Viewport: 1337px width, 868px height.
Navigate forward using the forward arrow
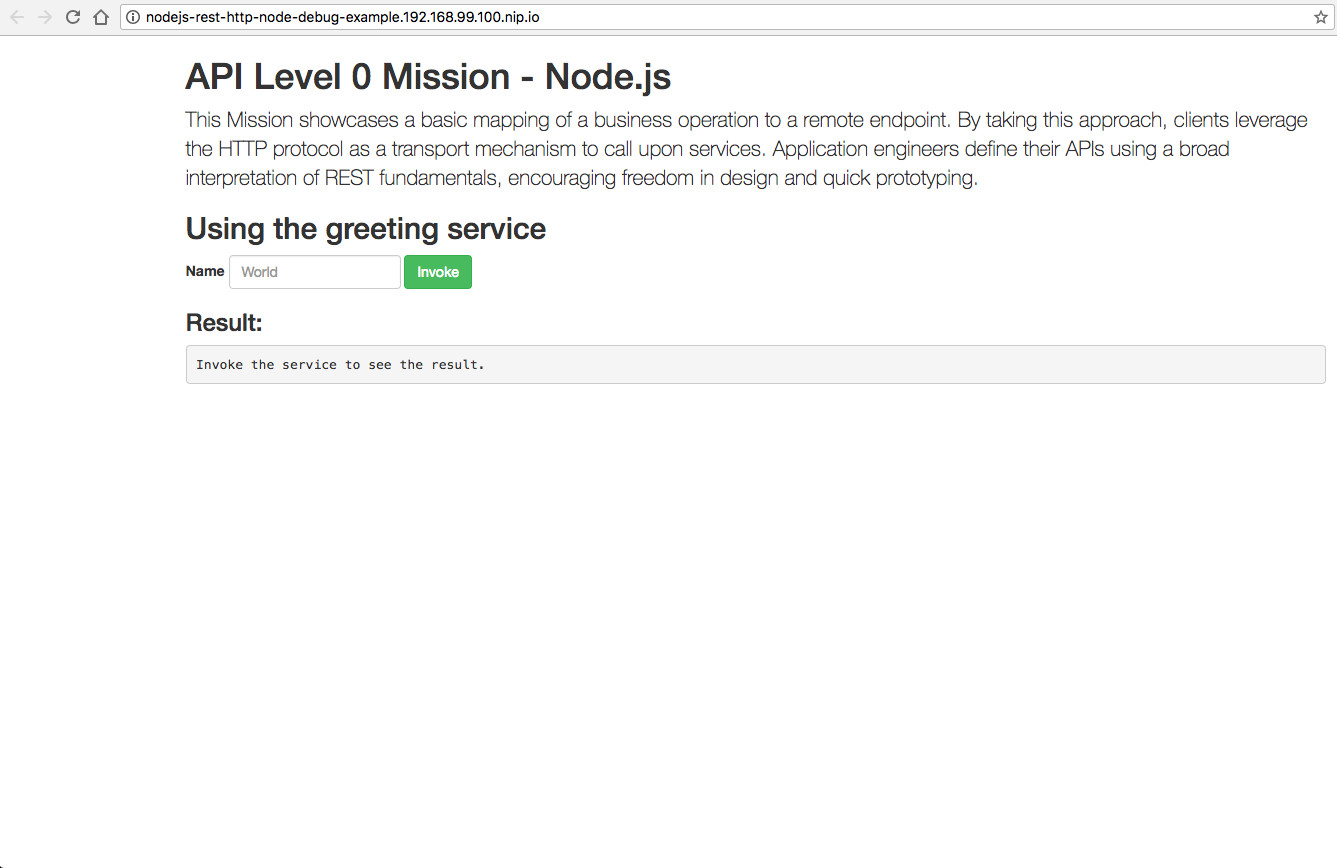[x=44, y=17]
